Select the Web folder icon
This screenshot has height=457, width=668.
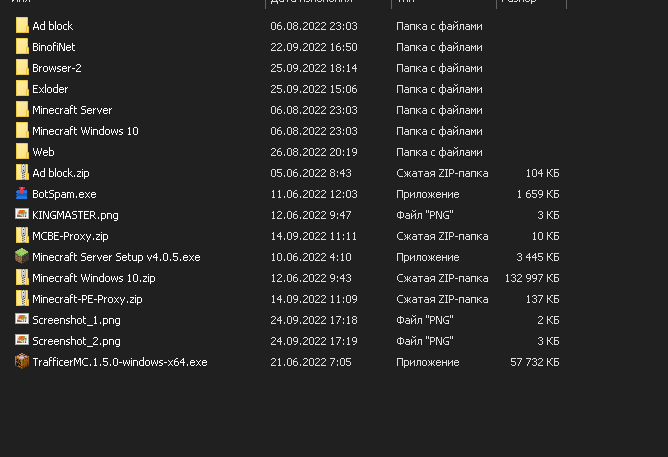22,152
